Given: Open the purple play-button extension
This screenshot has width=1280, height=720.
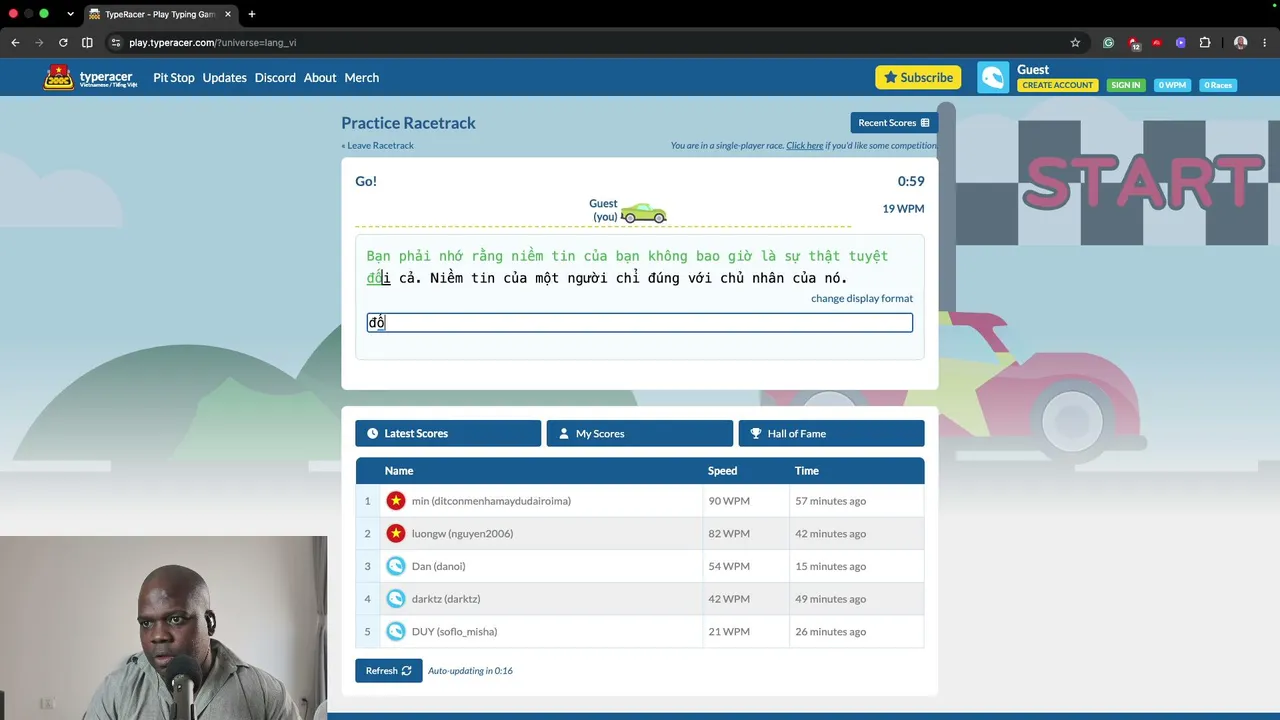Looking at the screenshot, I should [x=1181, y=43].
